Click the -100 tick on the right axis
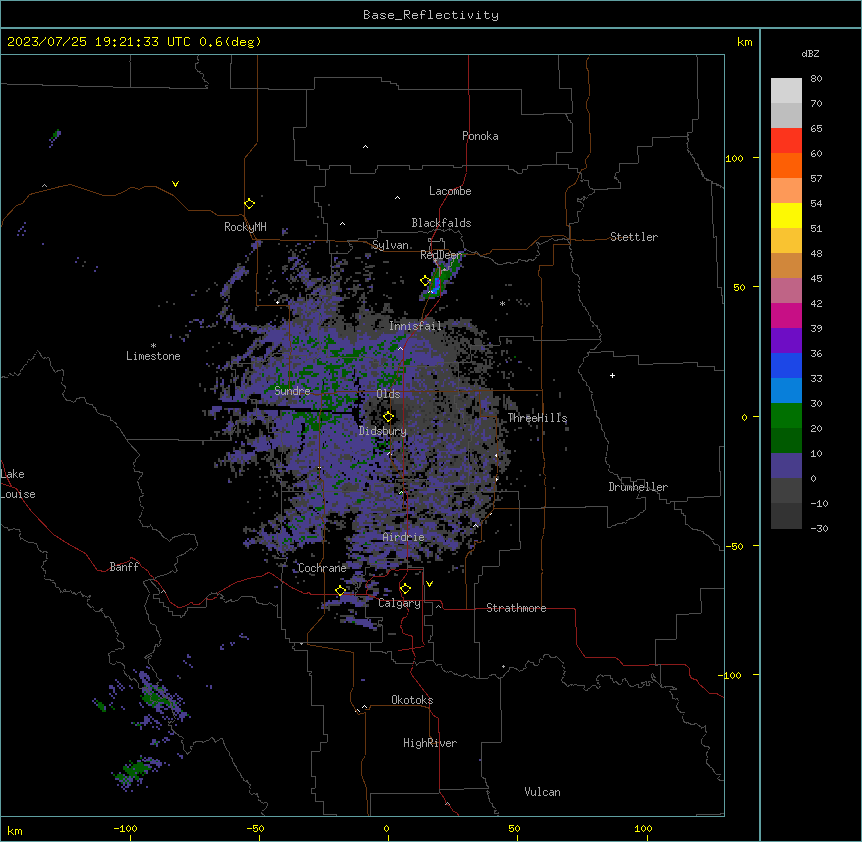862x842 pixels. point(732,675)
